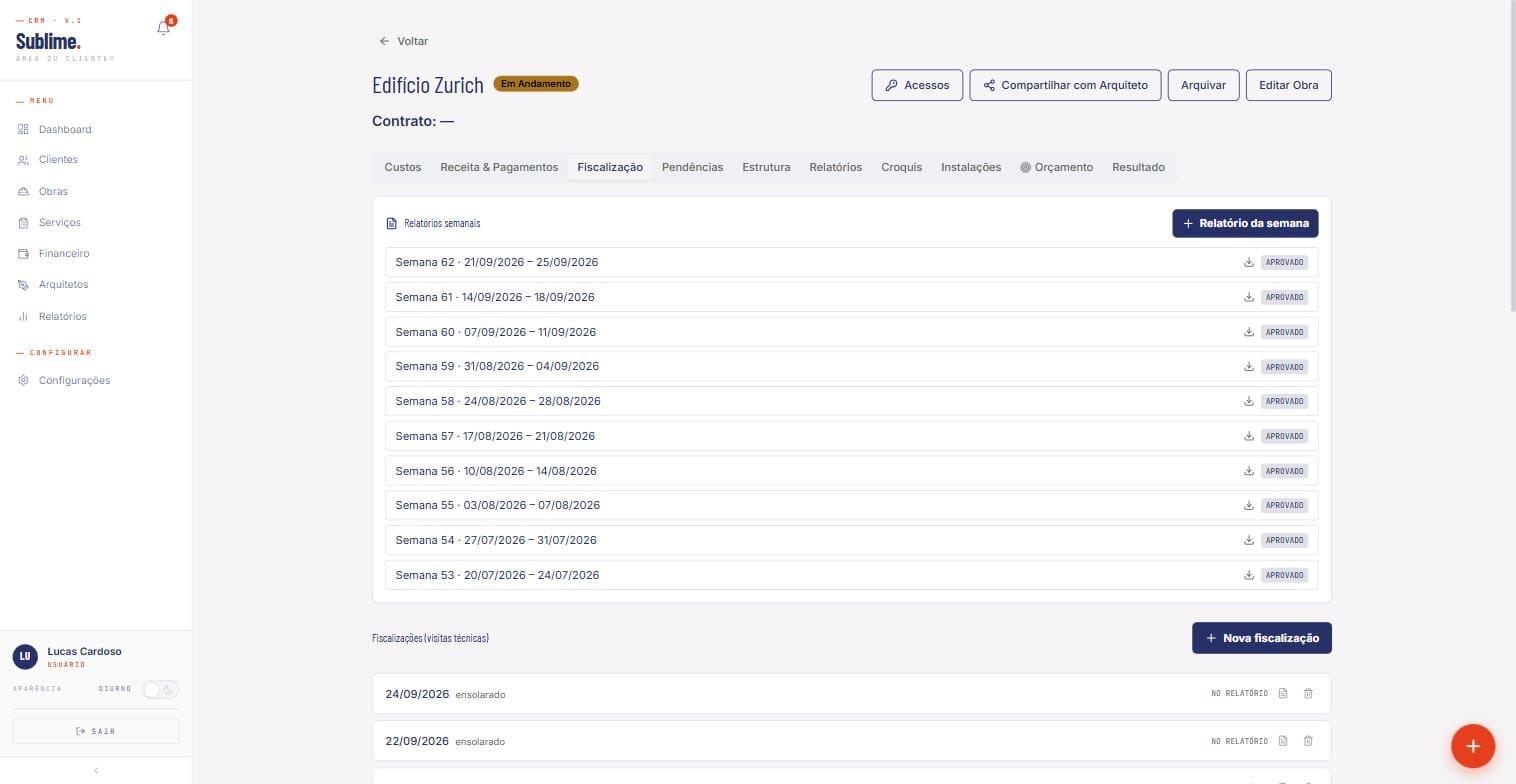Go to the Orçamento tab
This screenshot has height=784, width=1516.
point(1056,167)
